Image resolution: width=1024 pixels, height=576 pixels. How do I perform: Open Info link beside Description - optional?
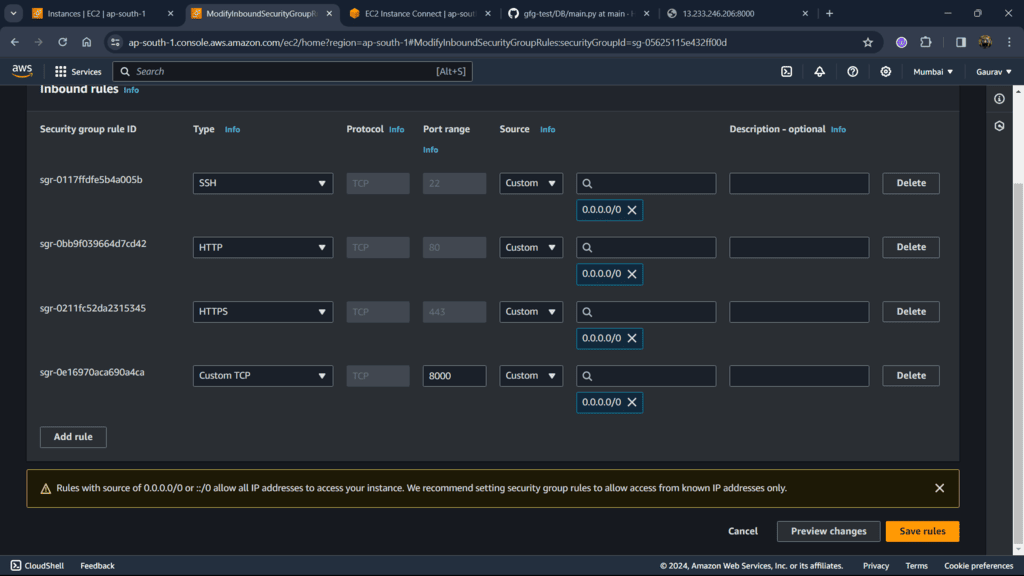click(838, 129)
